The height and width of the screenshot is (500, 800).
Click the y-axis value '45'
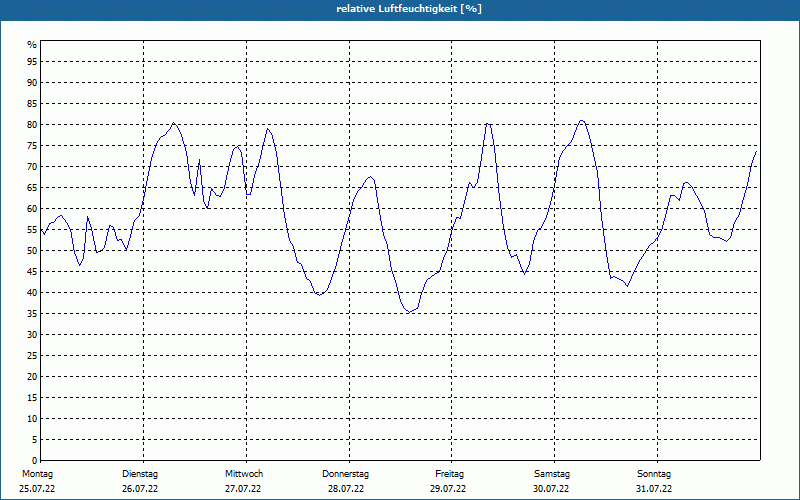32,271
